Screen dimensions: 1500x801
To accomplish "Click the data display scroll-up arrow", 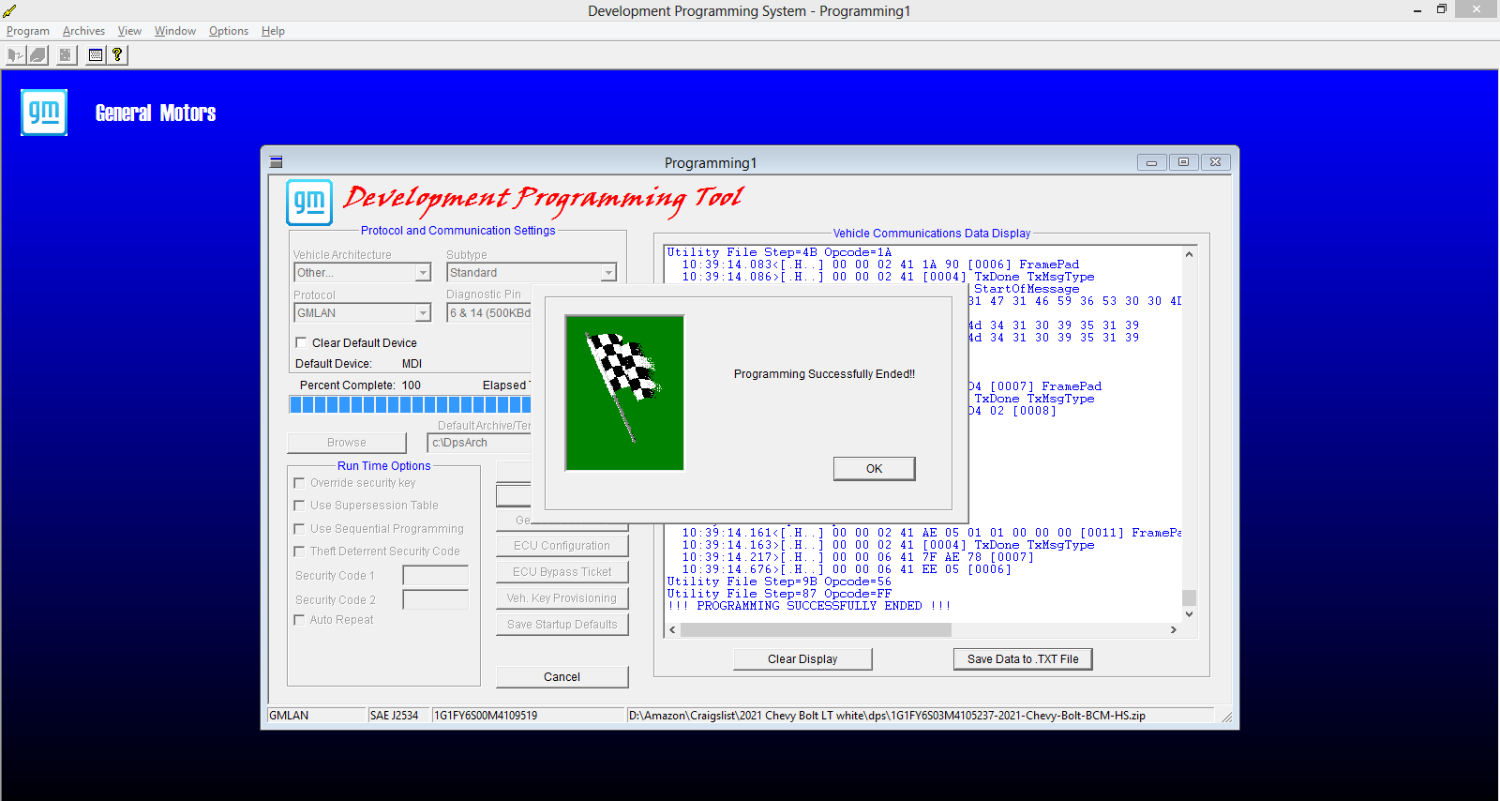I will [1189, 254].
